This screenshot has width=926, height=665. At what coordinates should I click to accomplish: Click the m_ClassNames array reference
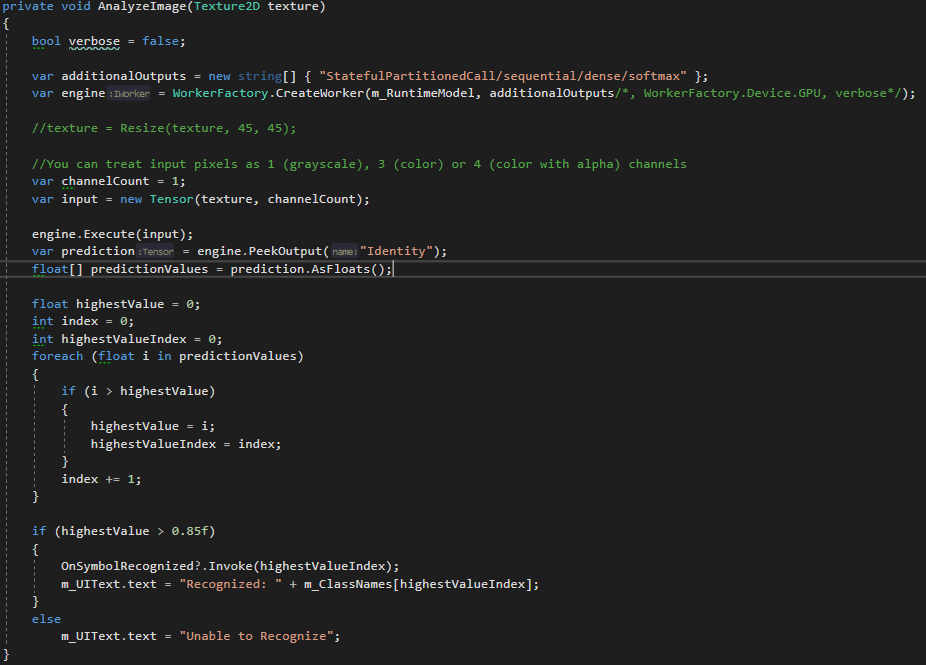tap(348, 584)
